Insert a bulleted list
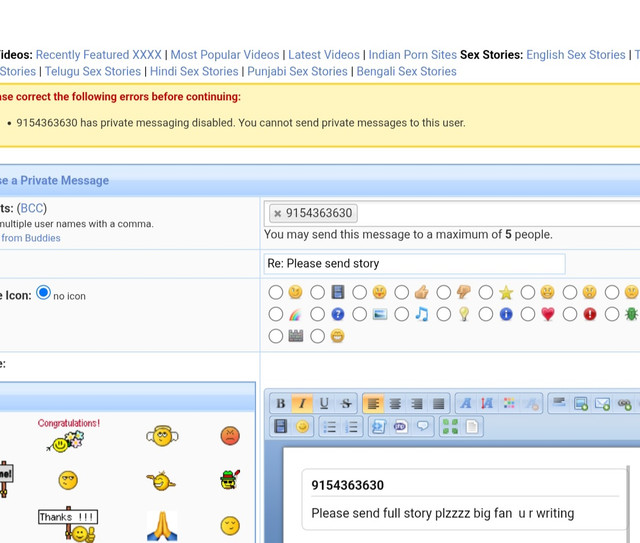This screenshot has height=543, width=640. [330, 427]
